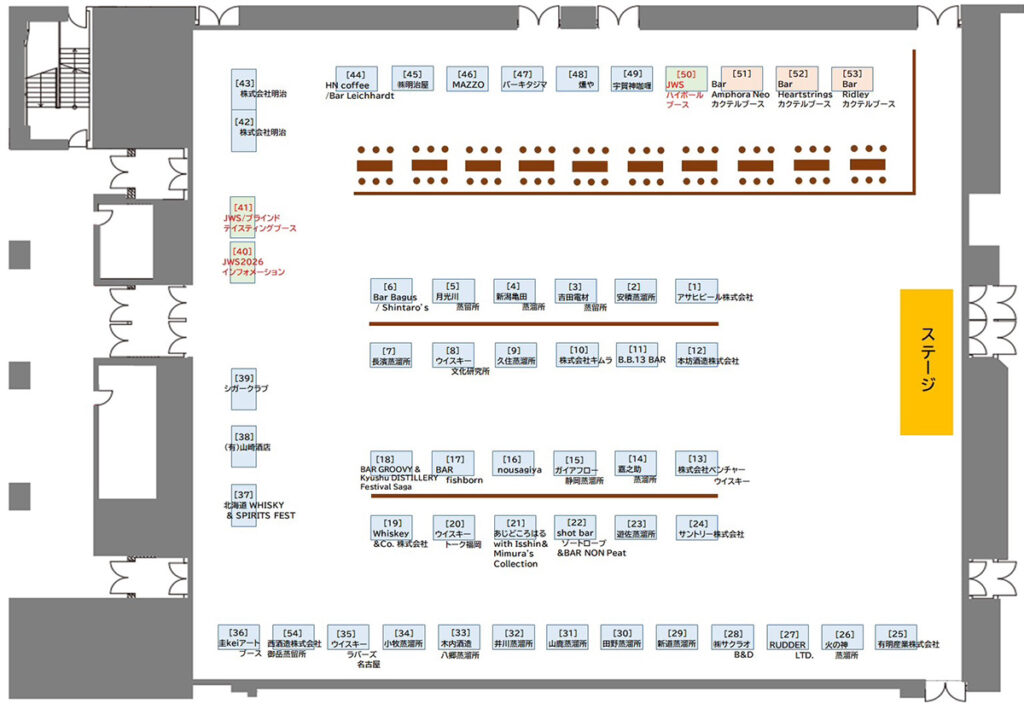Select booth 6 Bar Bagus

[x=391, y=291]
